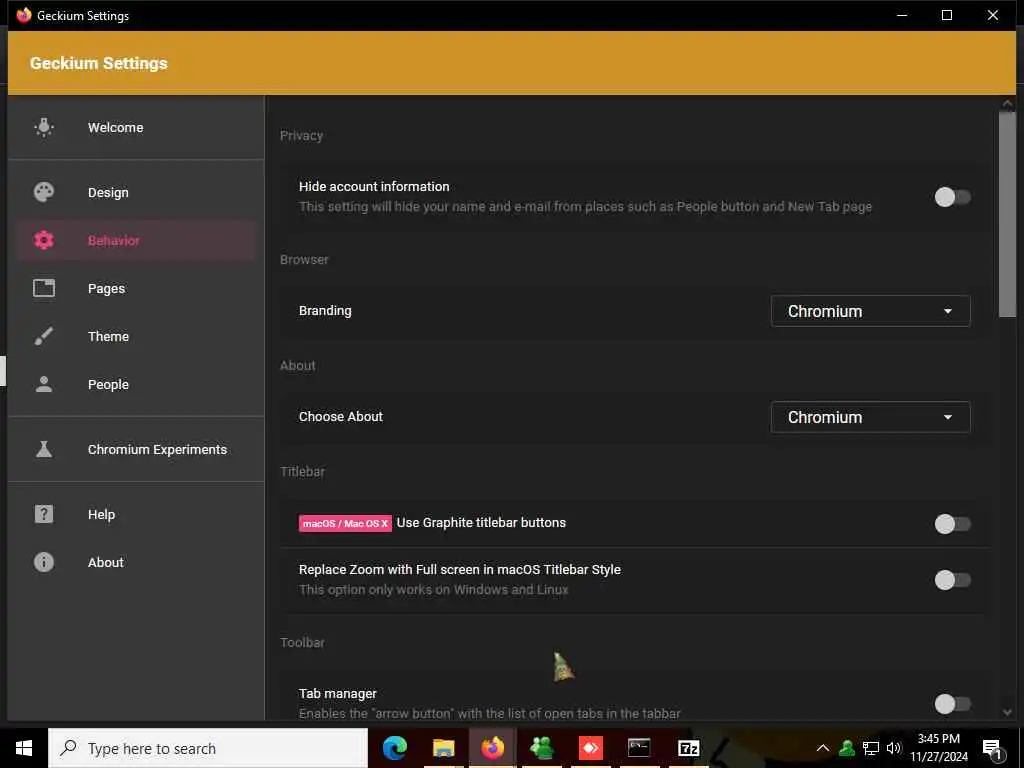1024x768 pixels.
Task: Switch to the Design section
Action: (x=136, y=192)
